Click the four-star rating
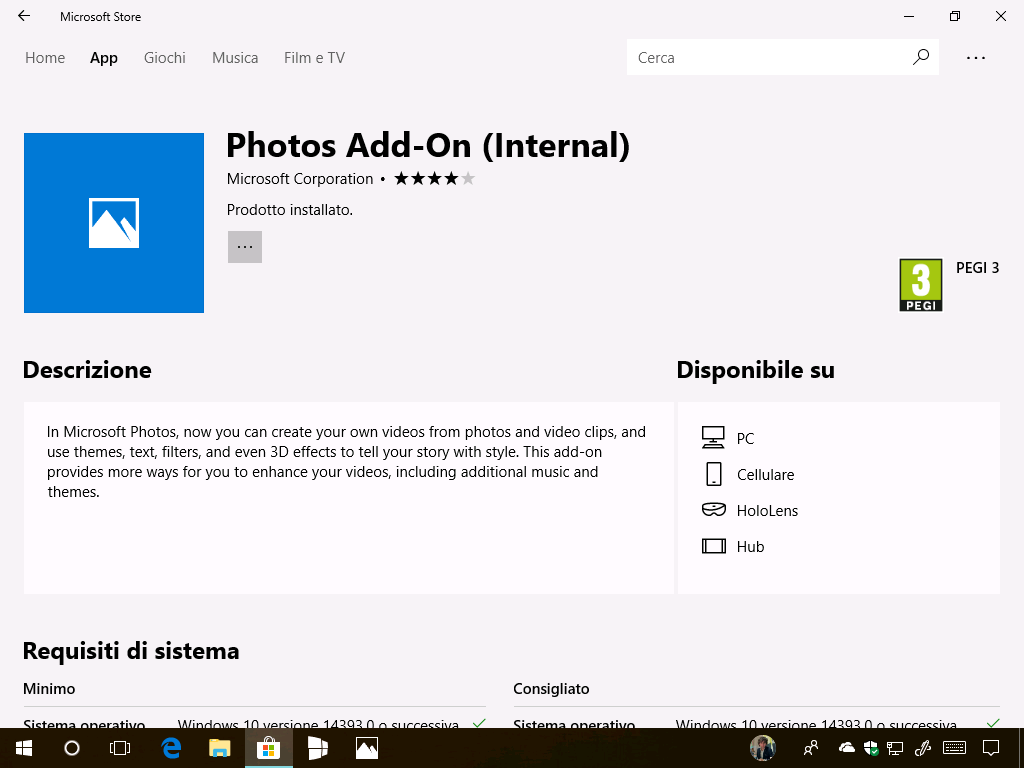Image resolution: width=1024 pixels, height=768 pixels. click(434, 178)
